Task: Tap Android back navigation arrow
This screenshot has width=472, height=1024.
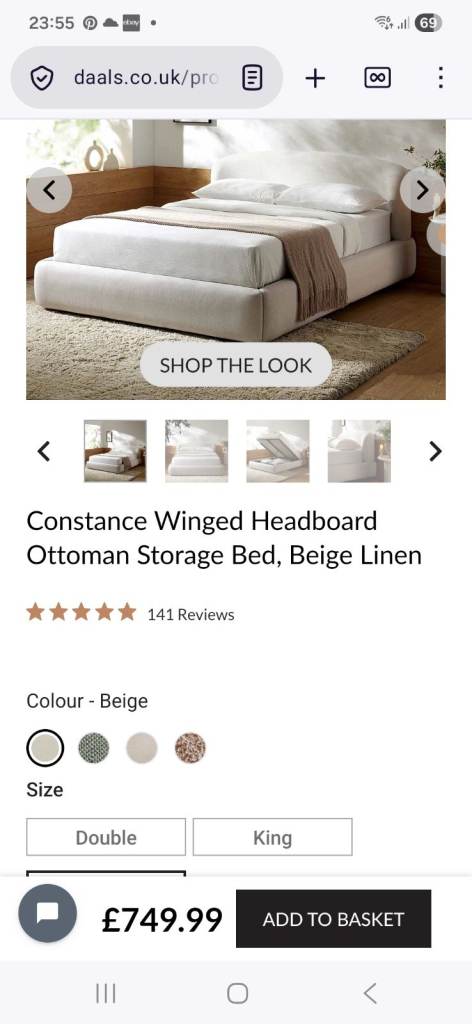Action: pyautogui.click(x=370, y=993)
